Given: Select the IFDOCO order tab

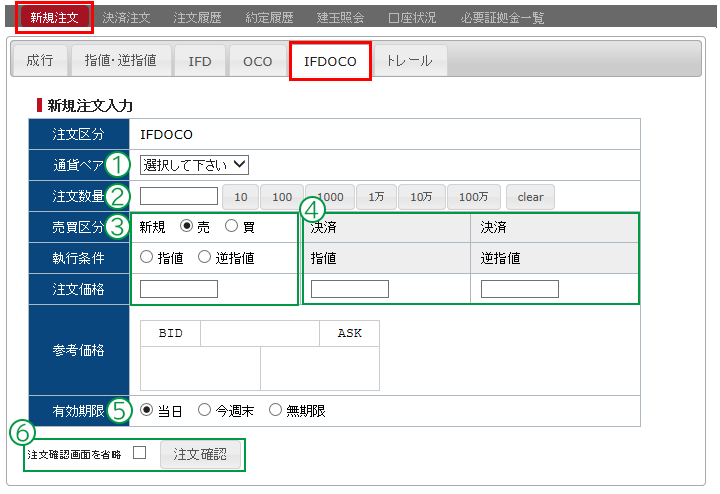Looking at the screenshot, I should click(x=330, y=61).
